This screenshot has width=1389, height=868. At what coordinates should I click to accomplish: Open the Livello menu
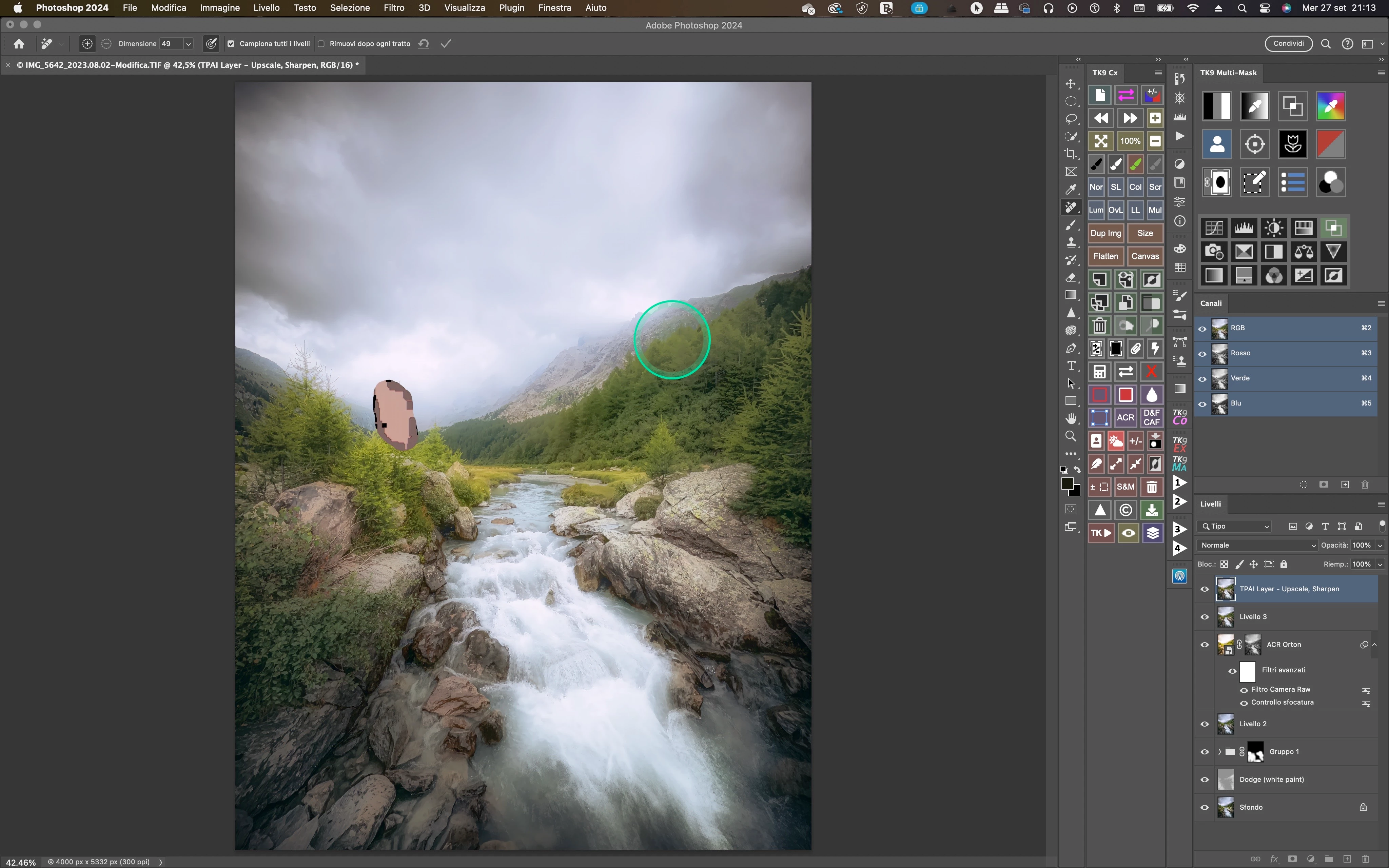pyautogui.click(x=266, y=8)
